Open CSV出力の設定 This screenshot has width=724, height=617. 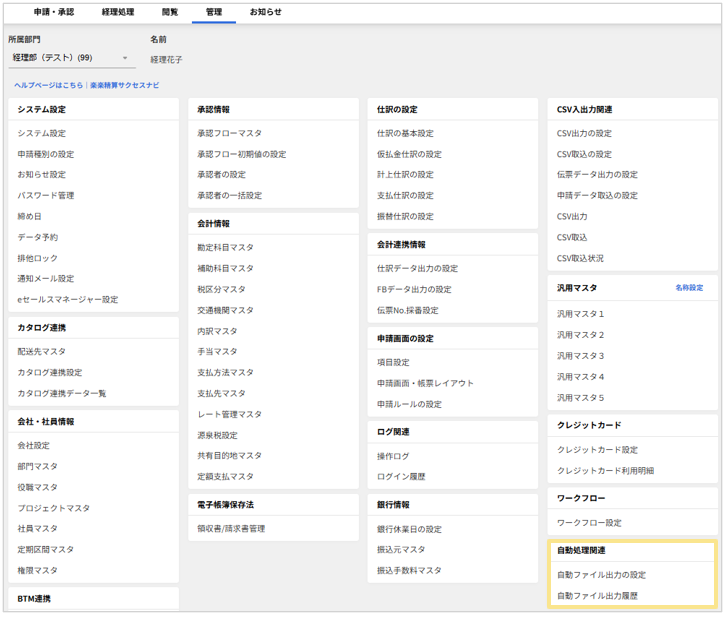point(585,133)
